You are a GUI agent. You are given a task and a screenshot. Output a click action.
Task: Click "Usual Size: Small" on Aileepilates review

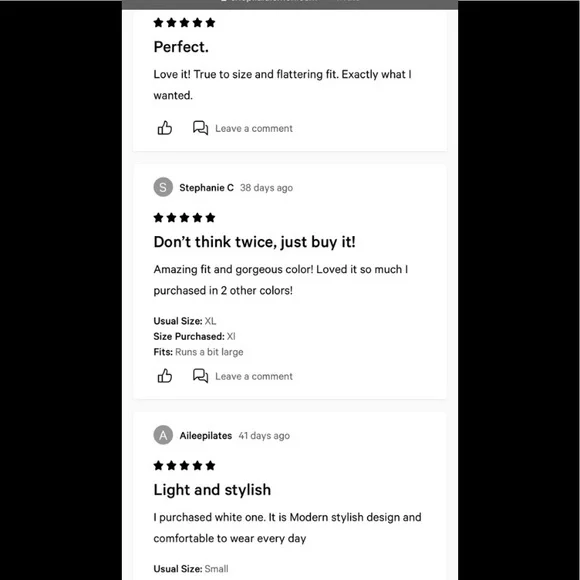(x=191, y=569)
